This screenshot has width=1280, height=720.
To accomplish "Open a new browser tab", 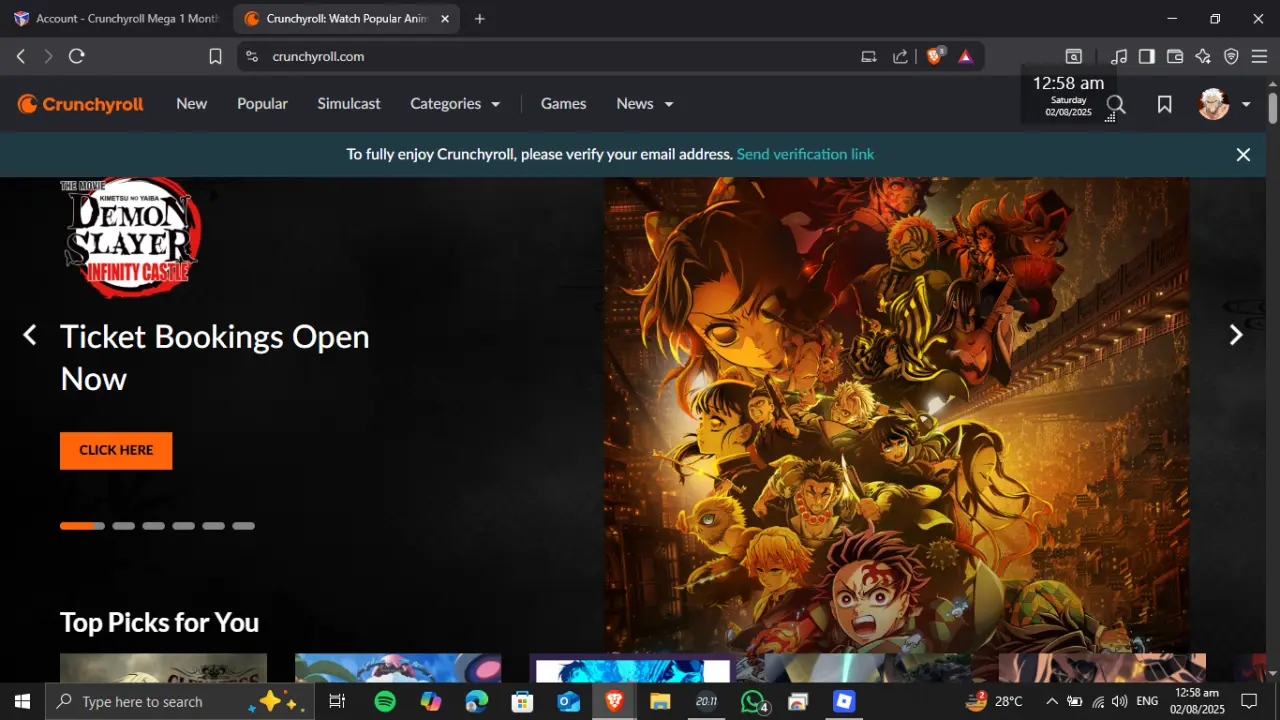I will (480, 19).
